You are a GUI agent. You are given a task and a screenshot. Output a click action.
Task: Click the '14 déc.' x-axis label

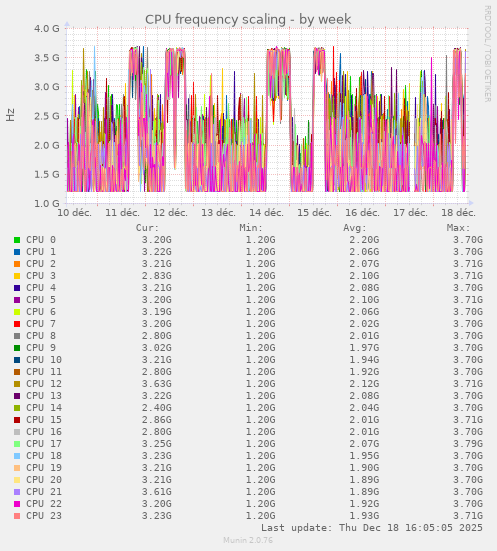(266, 213)
